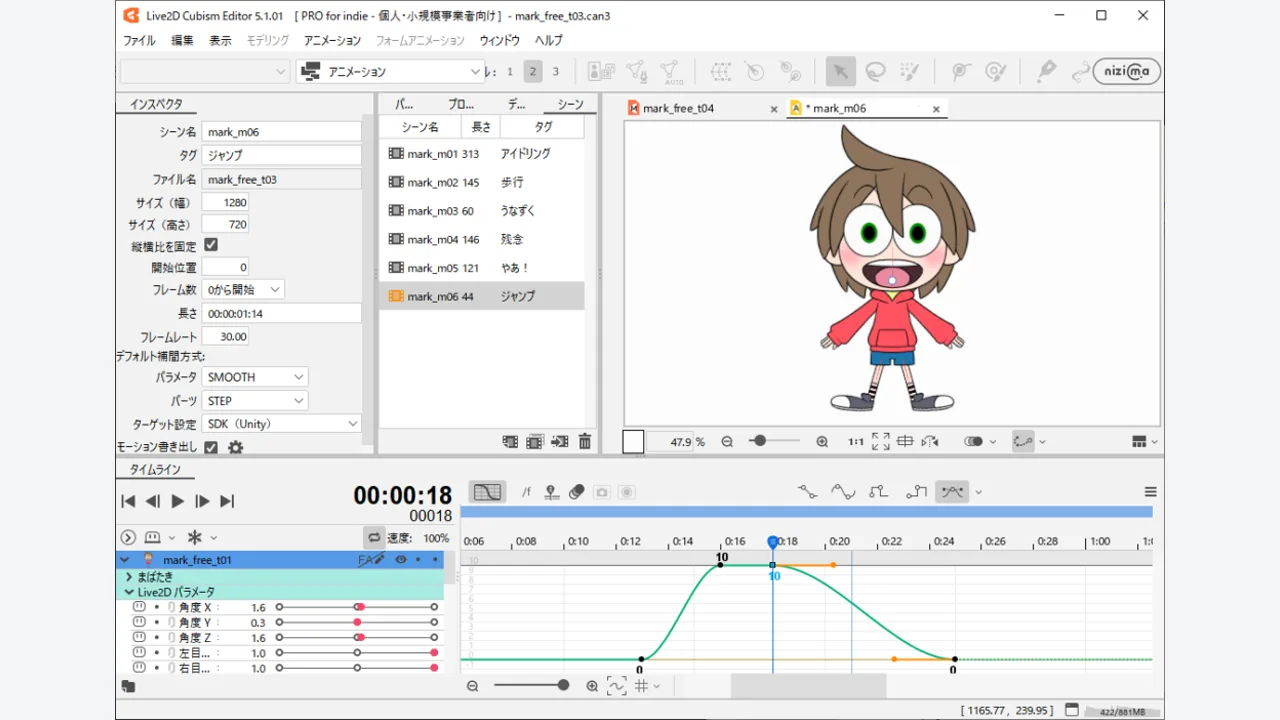Click the fit curve to view icon
This screenshot has width=1280, height=720.
pos(616,686)
